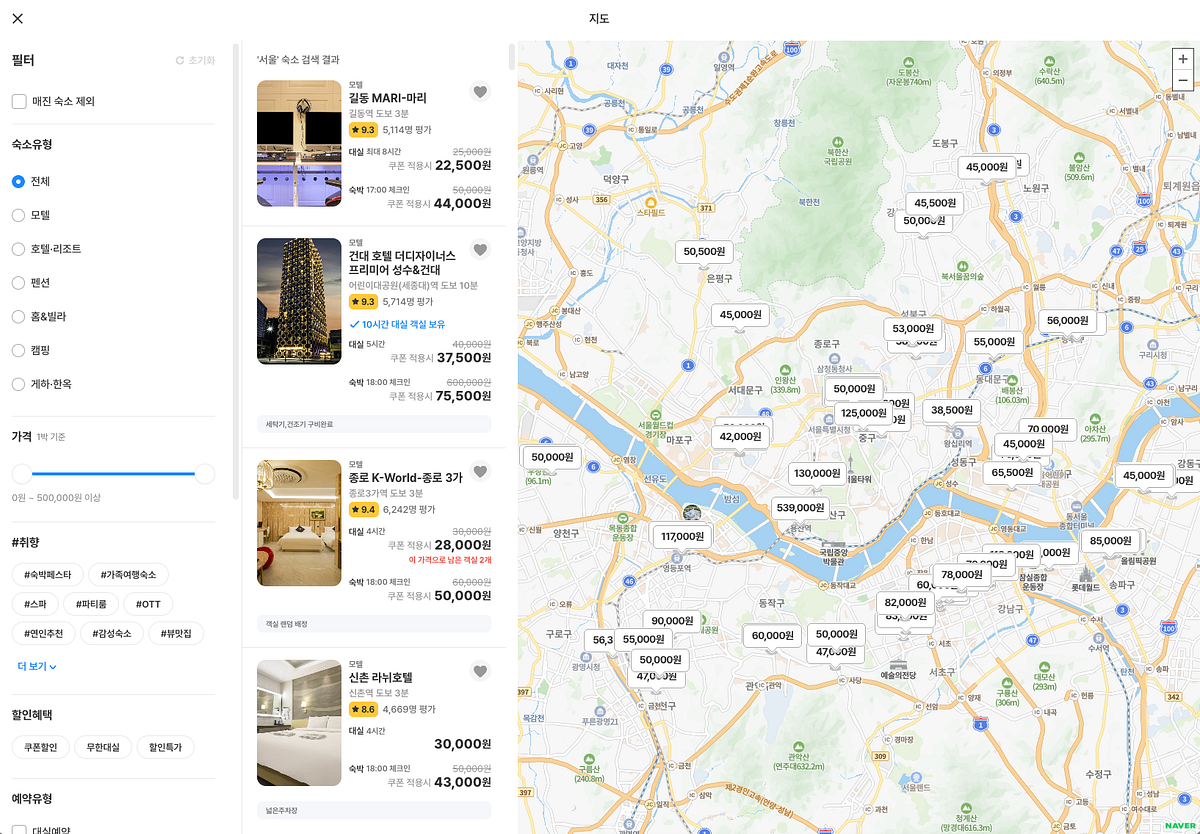1200x834 pixels.
Task: Select the #스파 preference tag
Action: 35,604
